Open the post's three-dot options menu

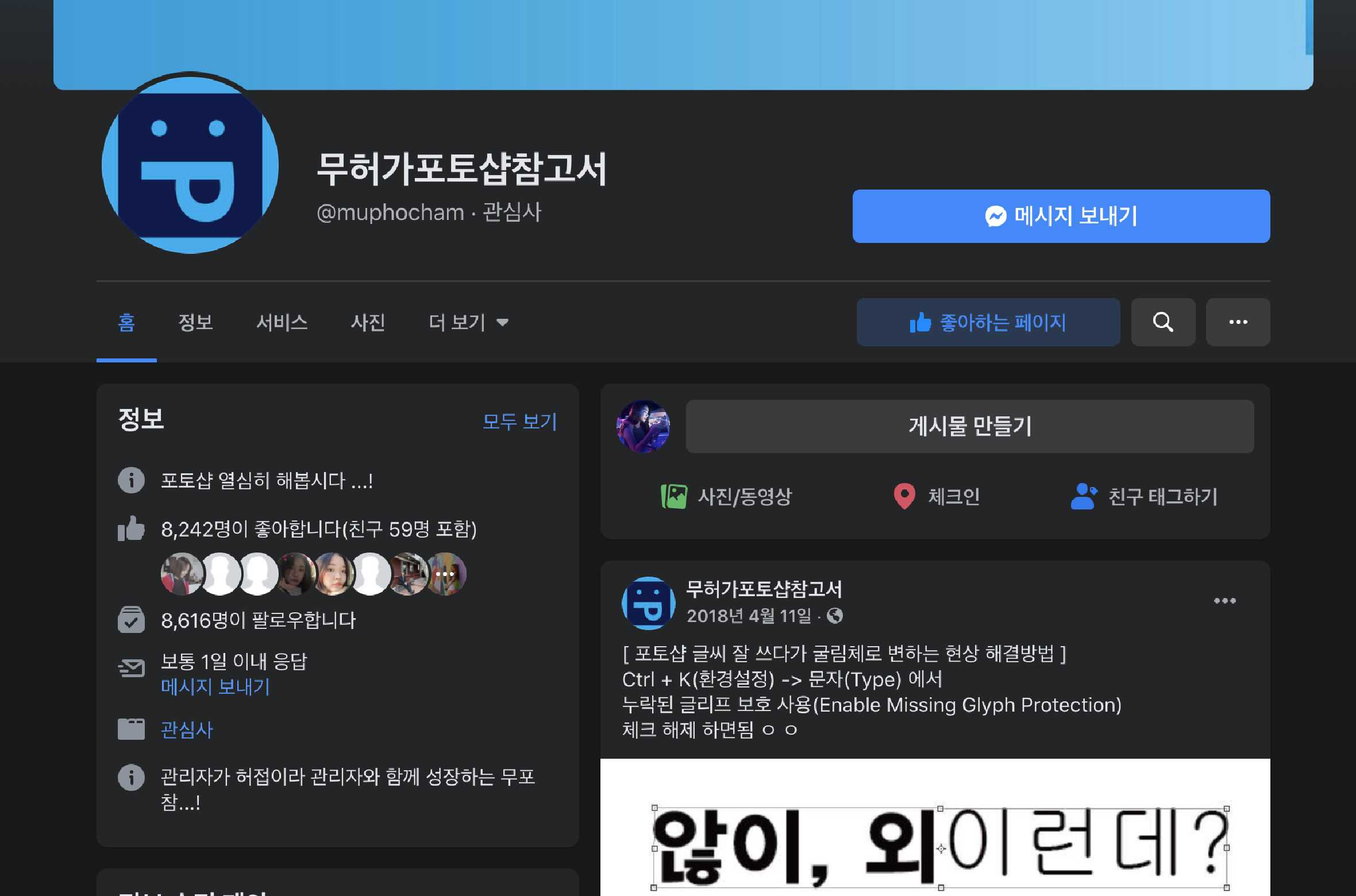(1224, 601)
